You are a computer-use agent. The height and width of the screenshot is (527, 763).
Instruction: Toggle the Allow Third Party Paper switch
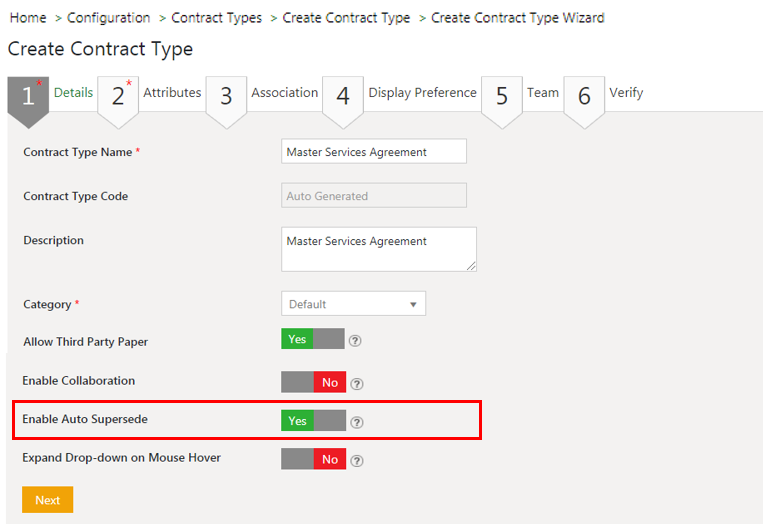point(312,340)
